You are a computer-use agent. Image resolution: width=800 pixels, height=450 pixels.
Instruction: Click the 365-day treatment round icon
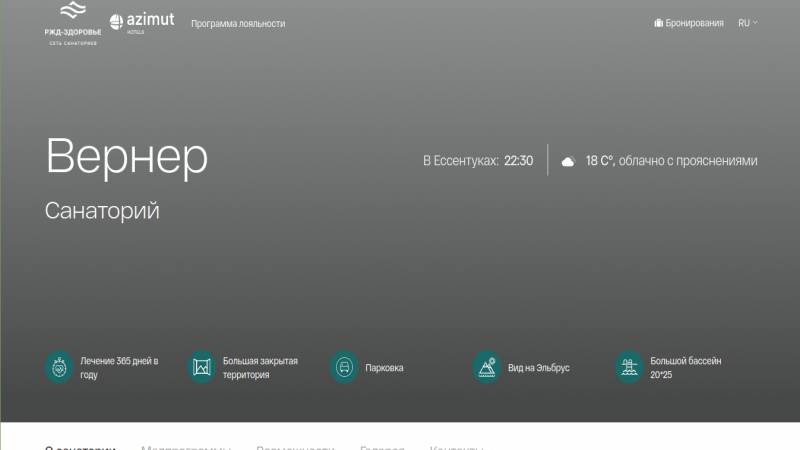[x=59, y=367]
